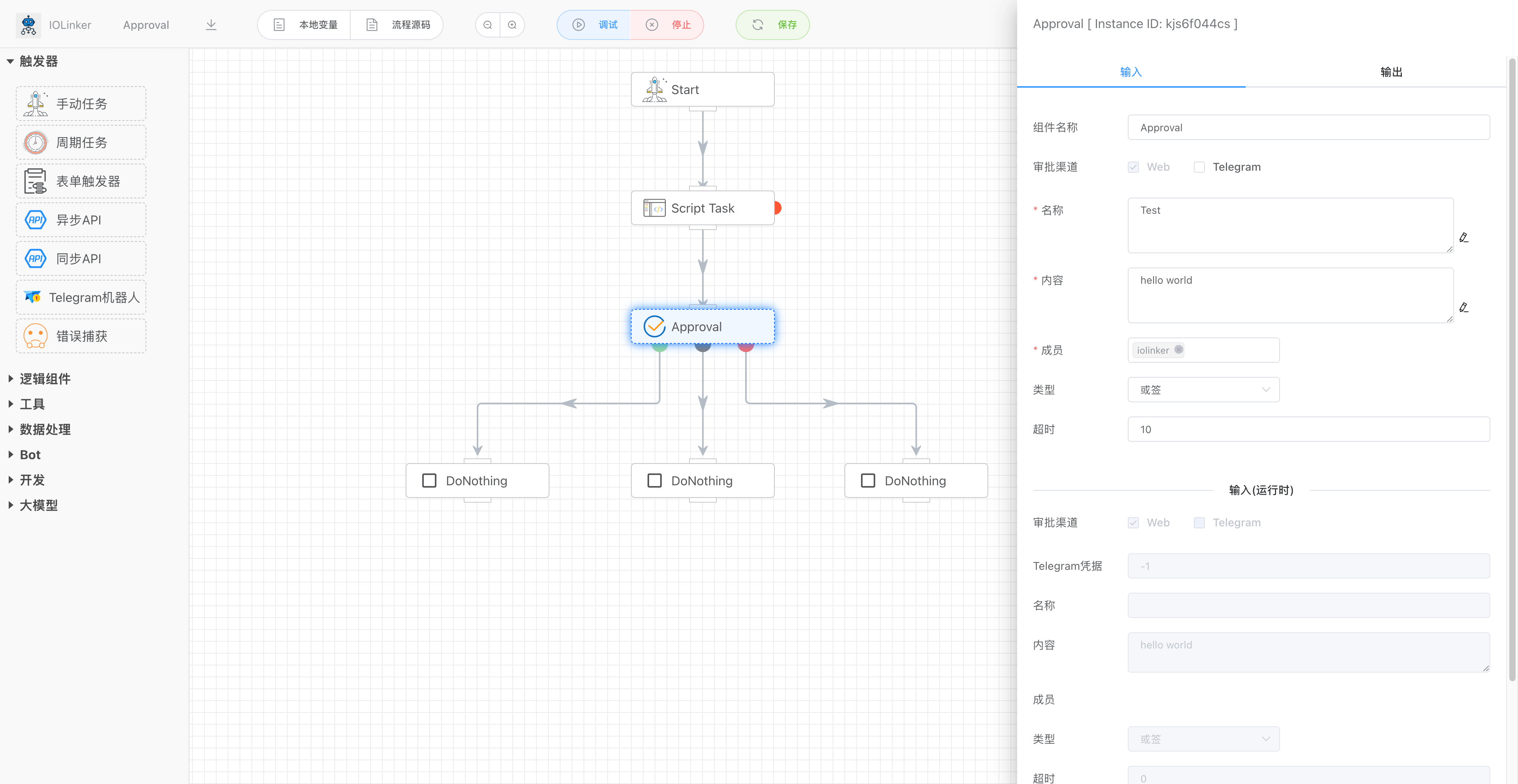Click the zoom out magnifier icon
This screenshot has width=1518, height=784.
click(x=487, y=25)
